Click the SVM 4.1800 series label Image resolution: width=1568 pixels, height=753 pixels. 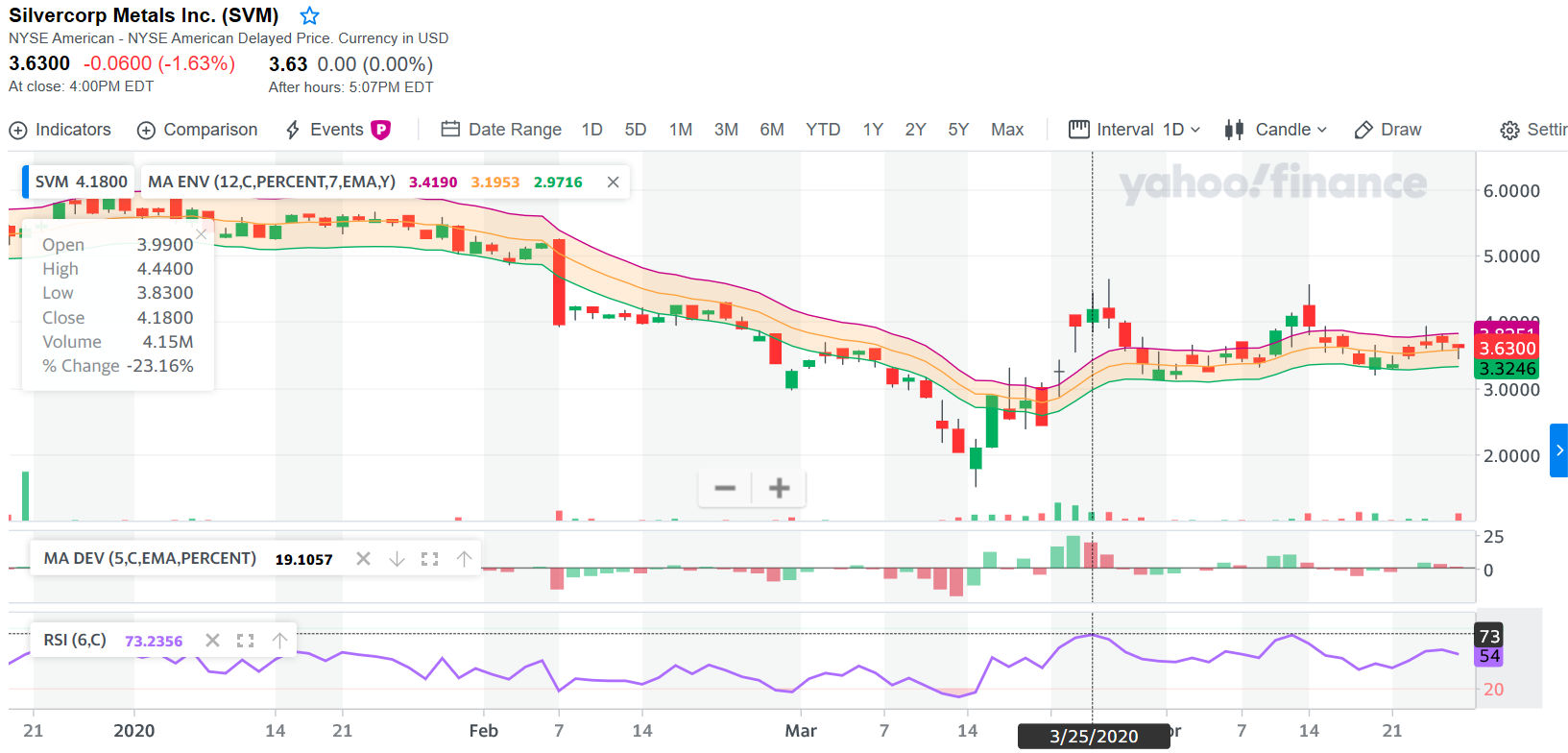(81, 182)
